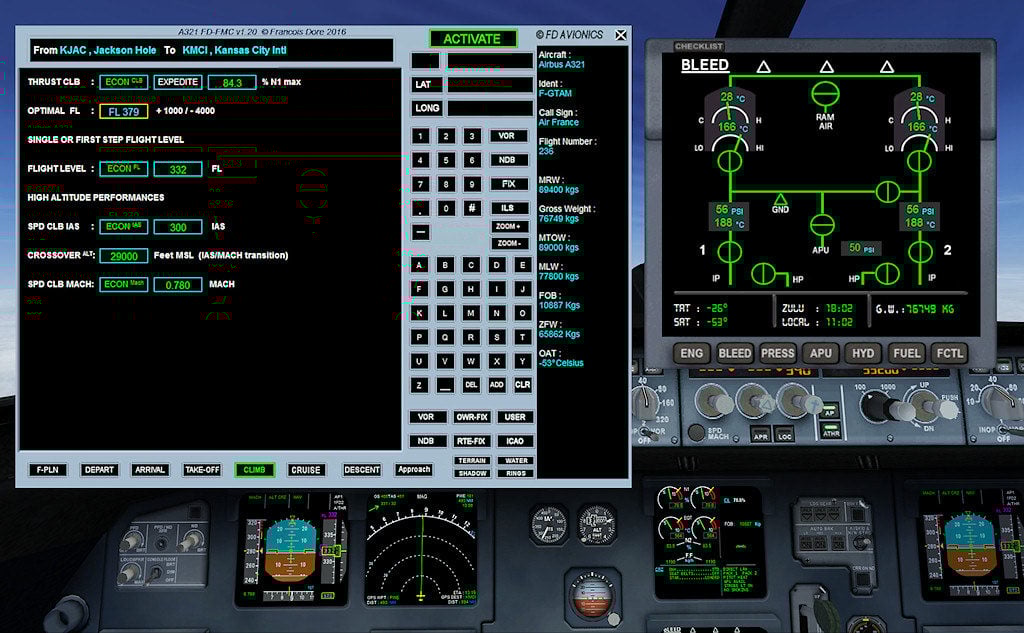Click the RTE-FIX button
Image resolution: width=1024 pixels, height=633 pixels.
[472, 442]
